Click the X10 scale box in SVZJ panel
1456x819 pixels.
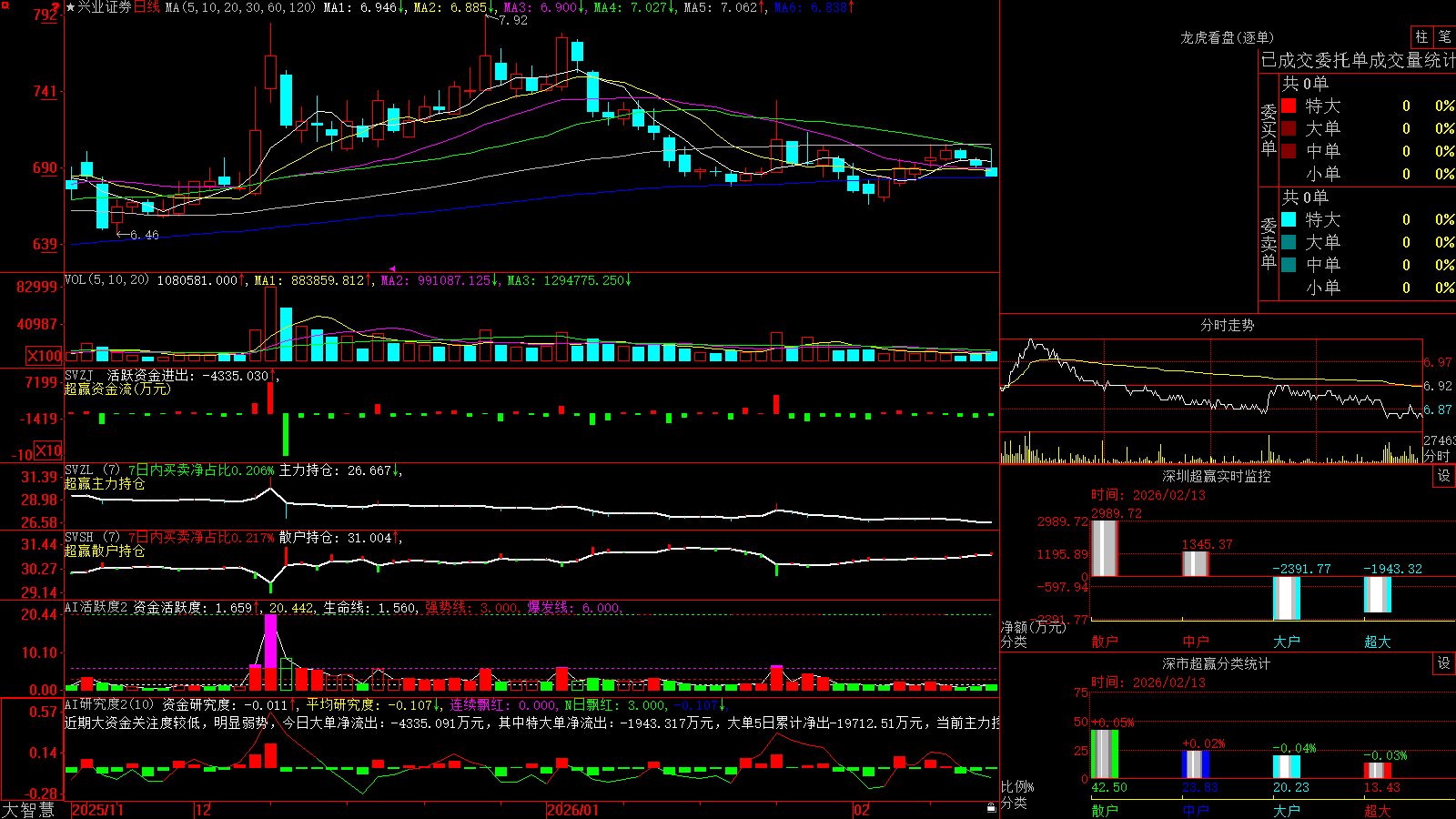[x=48, y=450]
